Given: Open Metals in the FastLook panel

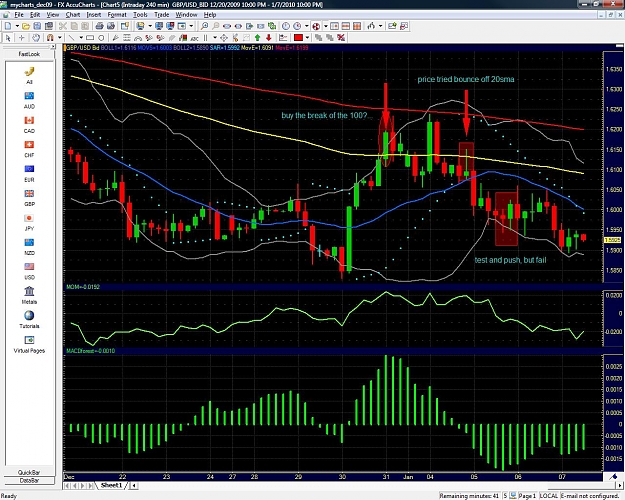Looking at the screenshot, I should [29, 295].
